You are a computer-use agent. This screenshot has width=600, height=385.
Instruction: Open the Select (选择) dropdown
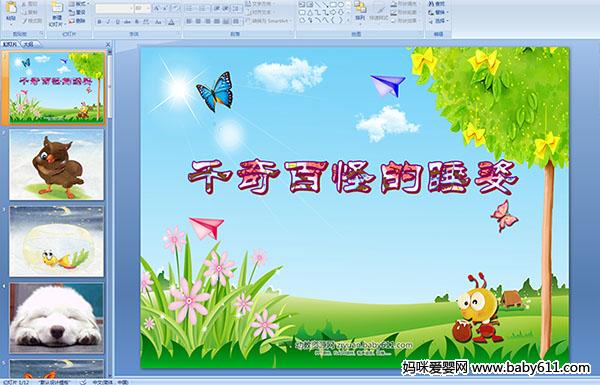[x=439, y=21]
